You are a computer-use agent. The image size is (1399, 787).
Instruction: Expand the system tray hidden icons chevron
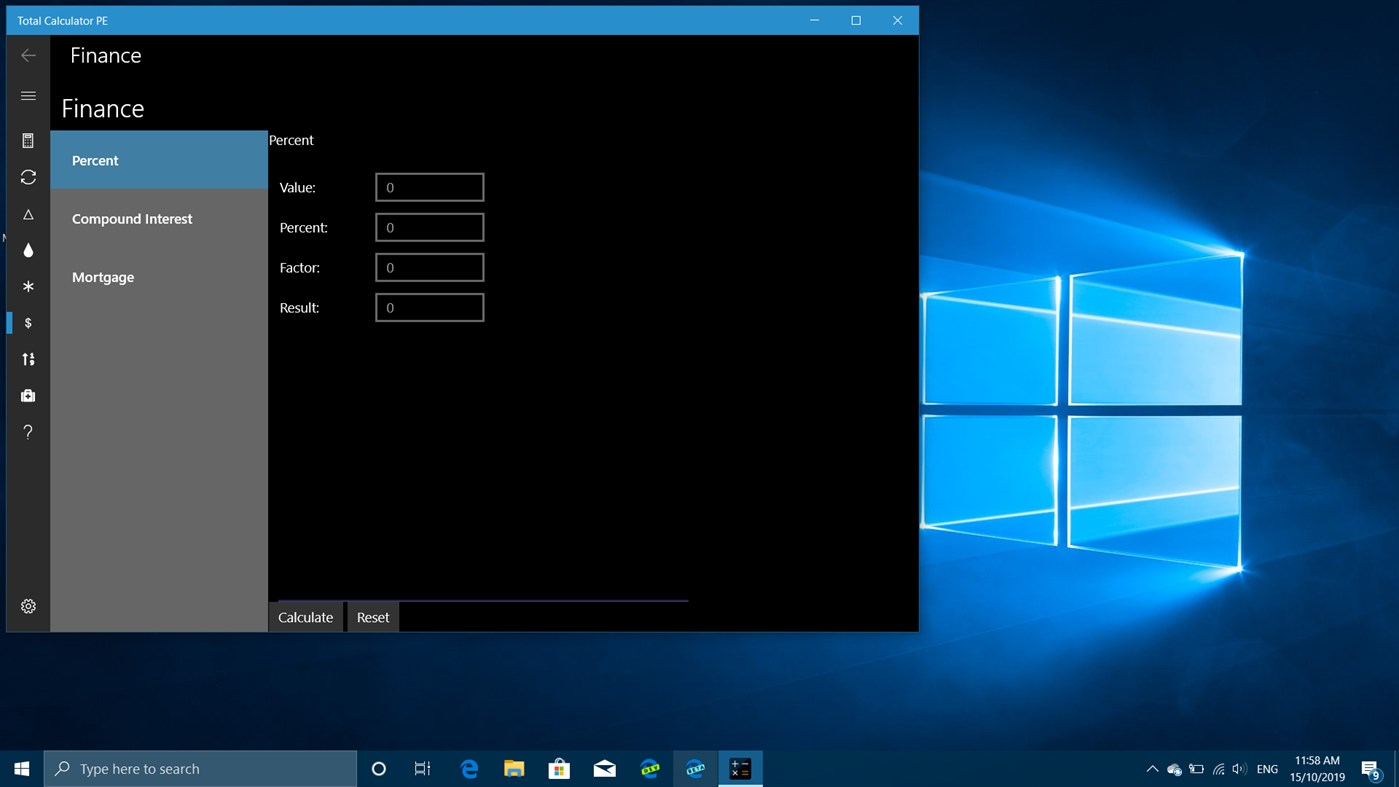[1151, 768]
